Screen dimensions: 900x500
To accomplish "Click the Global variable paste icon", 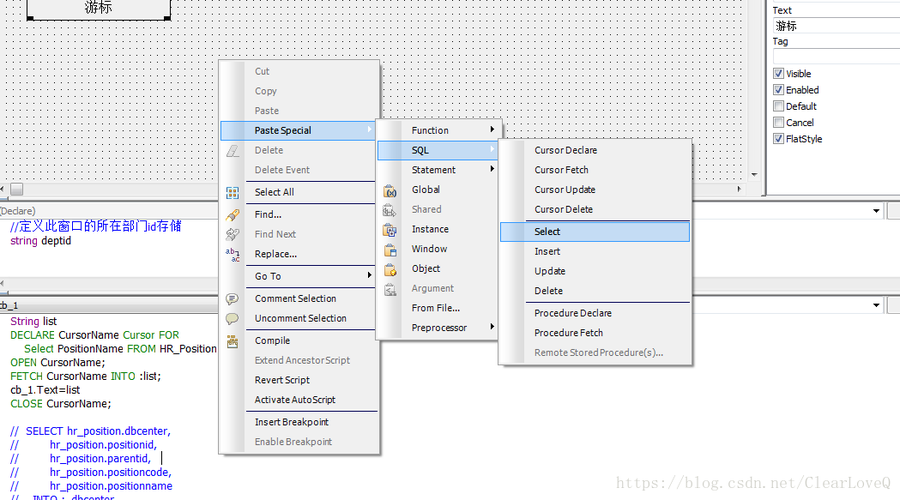I will coord(390,191).
